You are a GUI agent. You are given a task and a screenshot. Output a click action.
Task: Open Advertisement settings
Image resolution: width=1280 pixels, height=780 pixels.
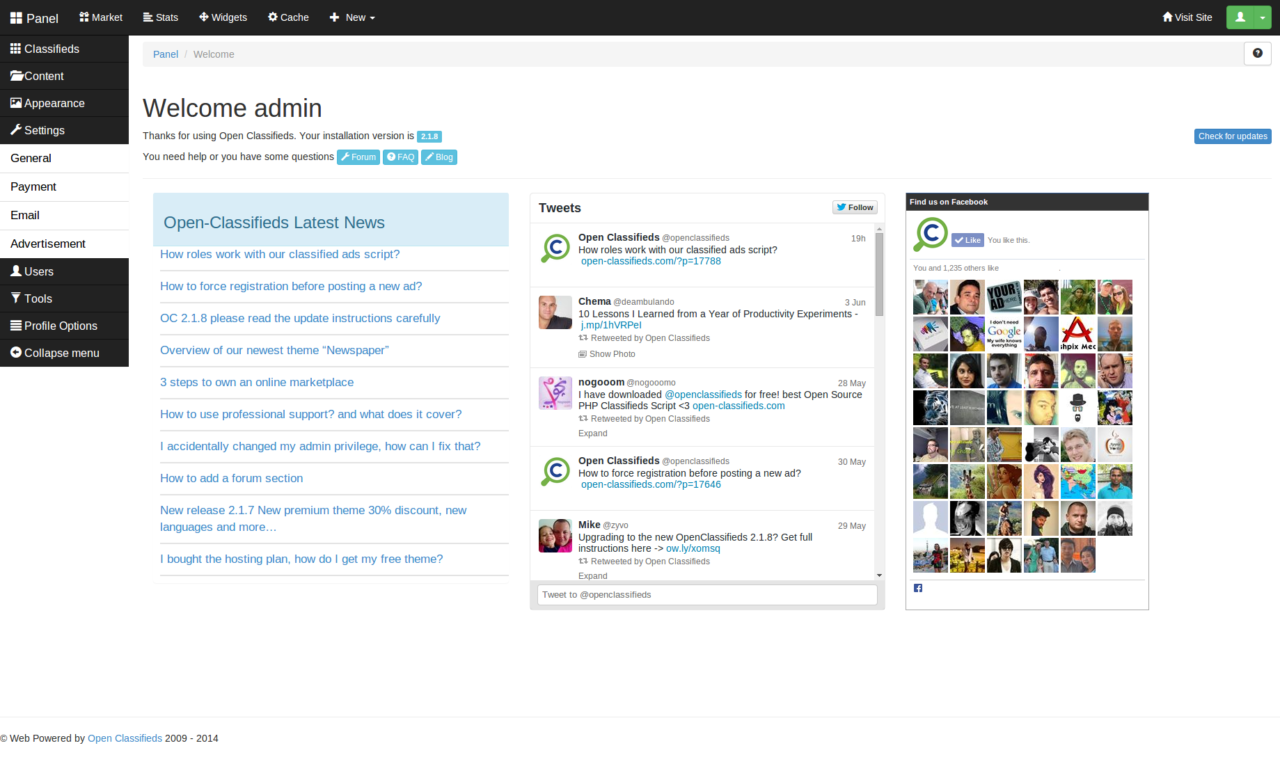(x=64, y=244)
